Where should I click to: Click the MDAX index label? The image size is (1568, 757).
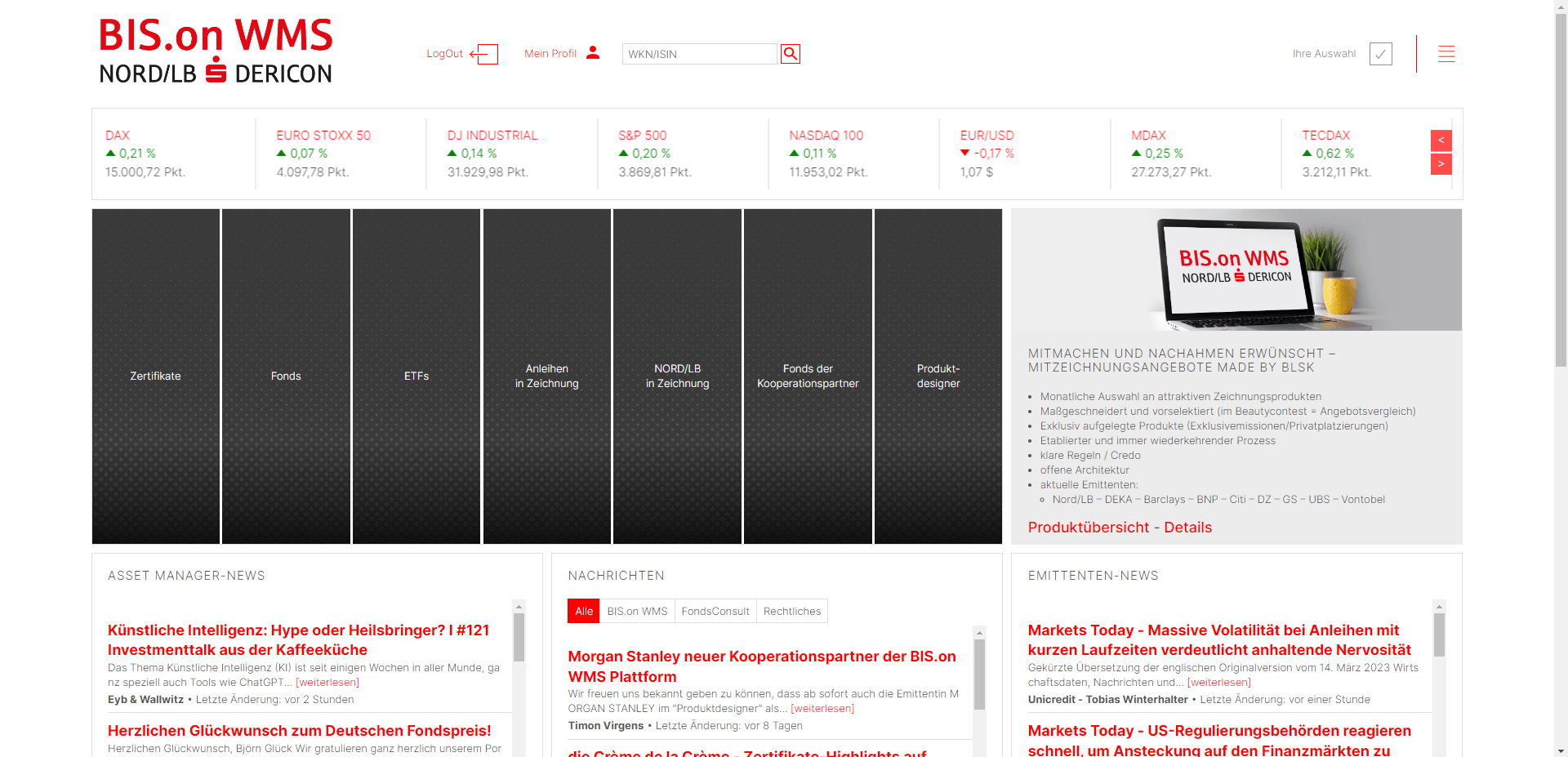tap(1148, 136)
